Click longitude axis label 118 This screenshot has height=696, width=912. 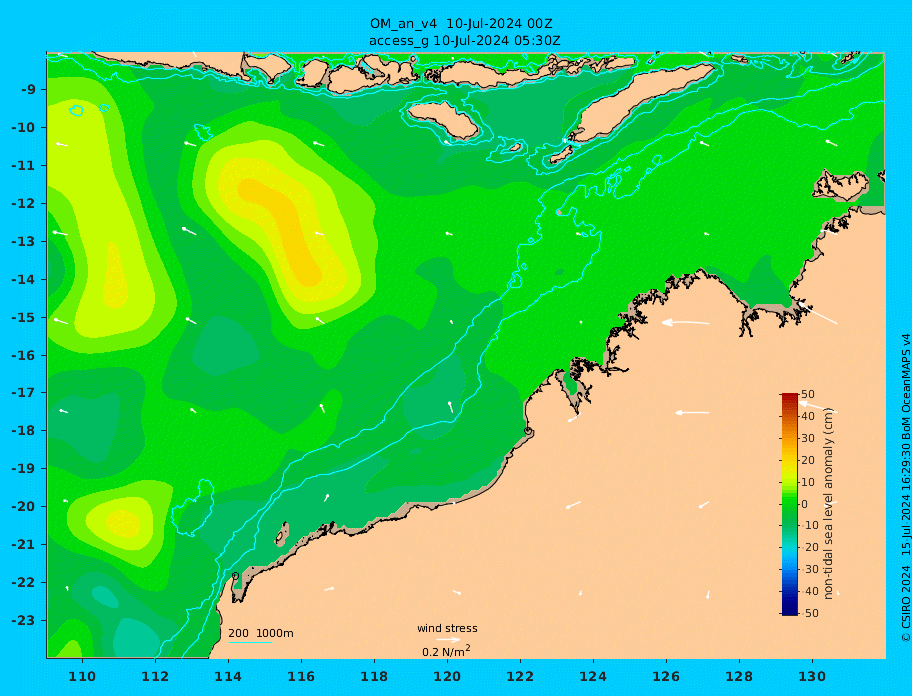(374, 676)
